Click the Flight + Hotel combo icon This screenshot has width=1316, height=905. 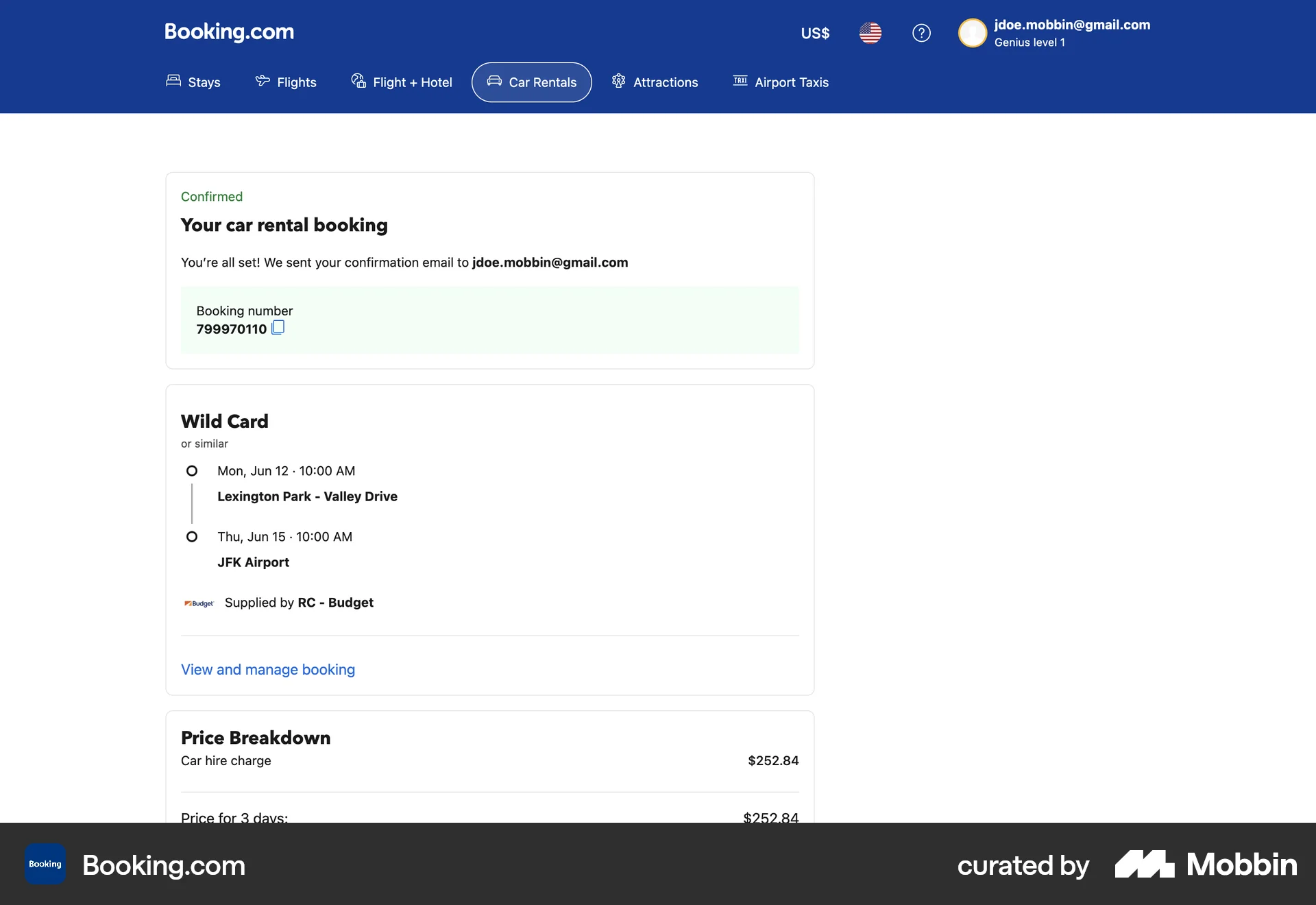click(358, 81)
